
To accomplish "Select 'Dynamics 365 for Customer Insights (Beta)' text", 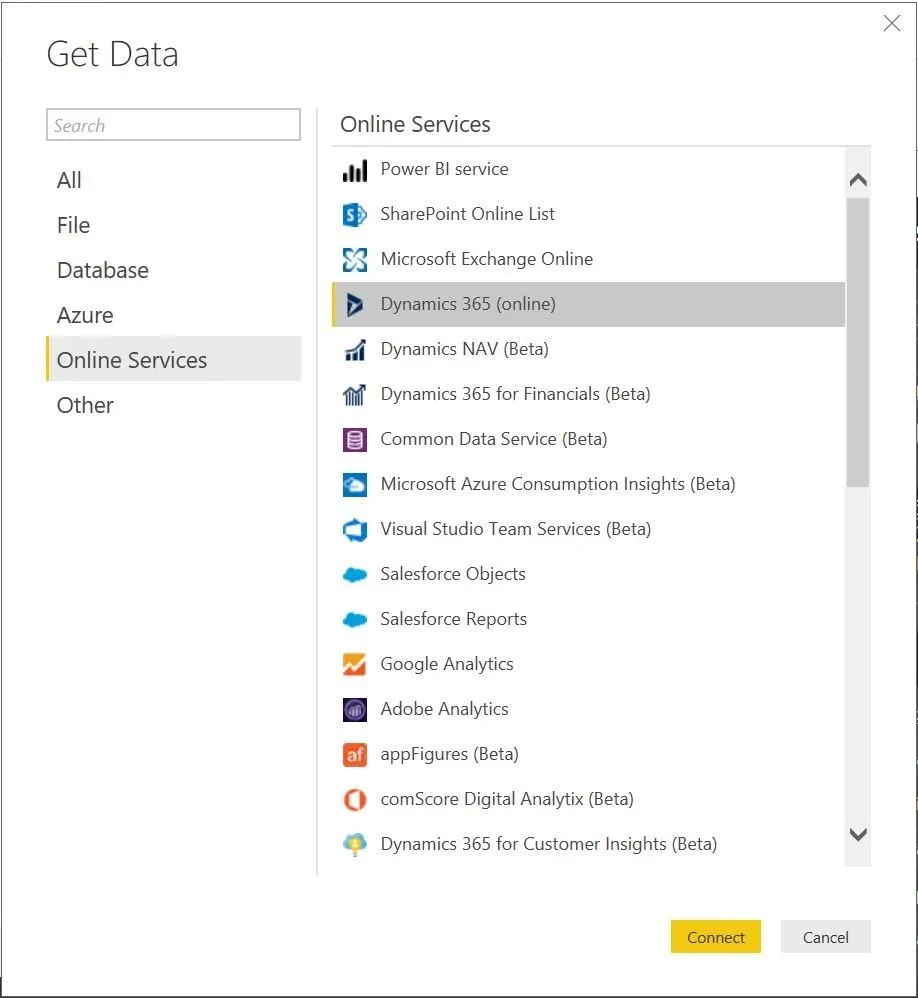I will click(x=549, y=845).
